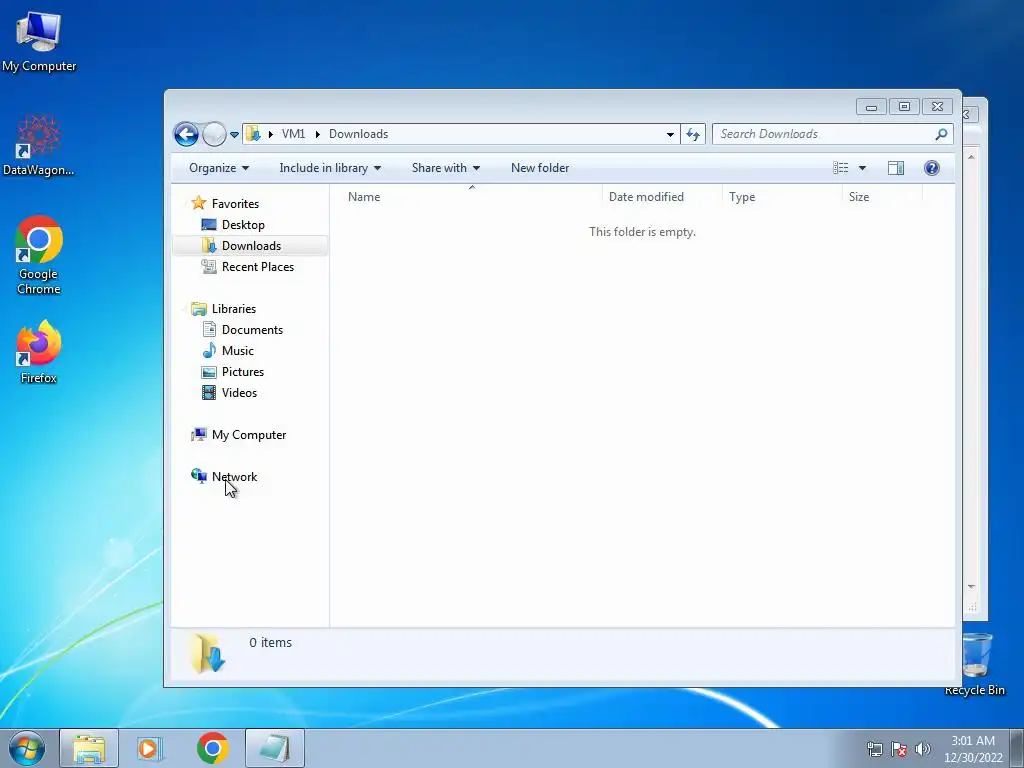The width and height of the screenshot is (1024, 768).
Task: Open the recent pages dropdown arrow
Action: point(234,135)
